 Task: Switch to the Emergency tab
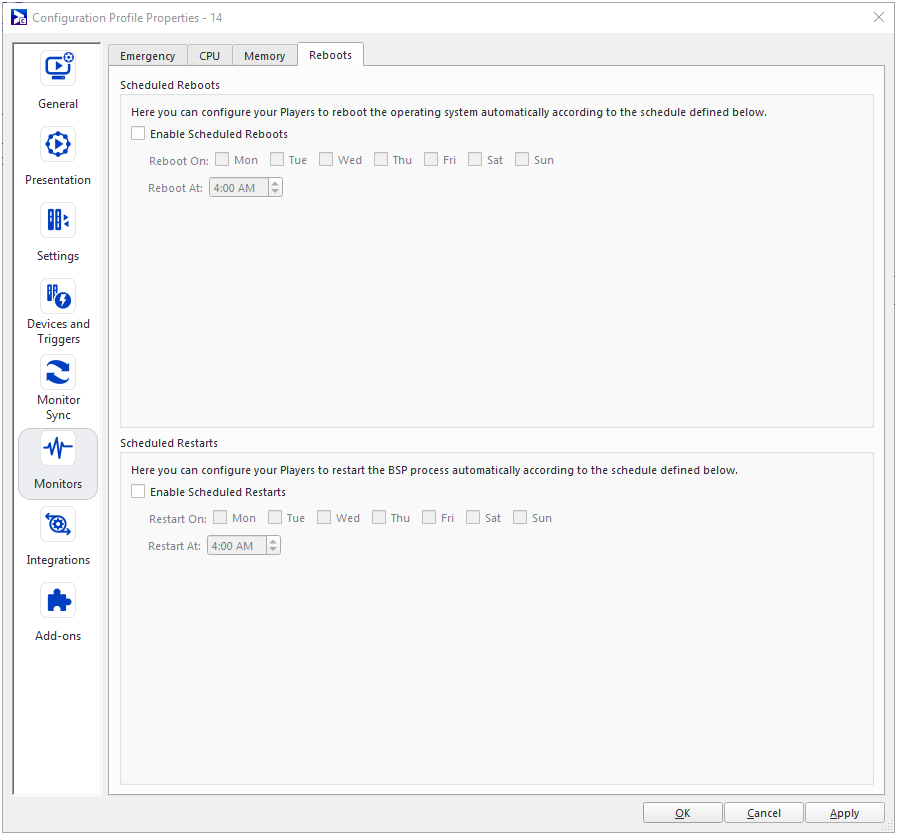point(147,56)
